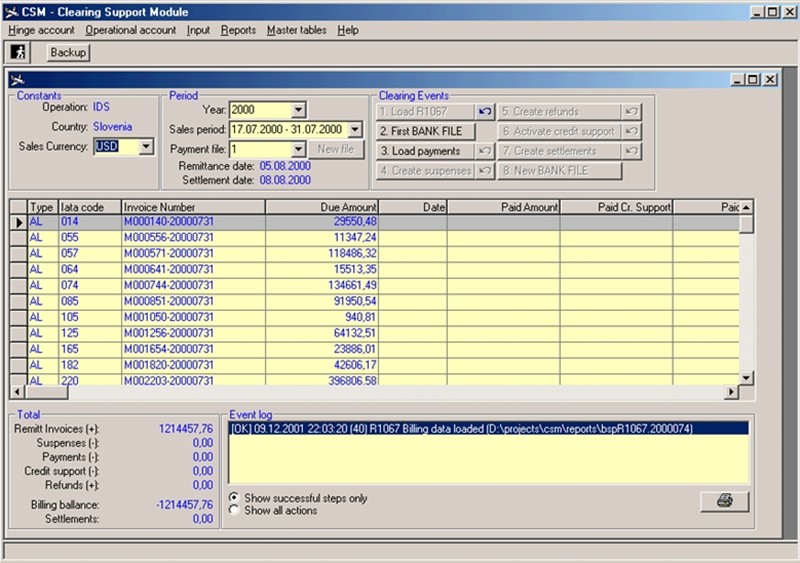Click the Backup button
800x563 pixels.
(68, 52)
